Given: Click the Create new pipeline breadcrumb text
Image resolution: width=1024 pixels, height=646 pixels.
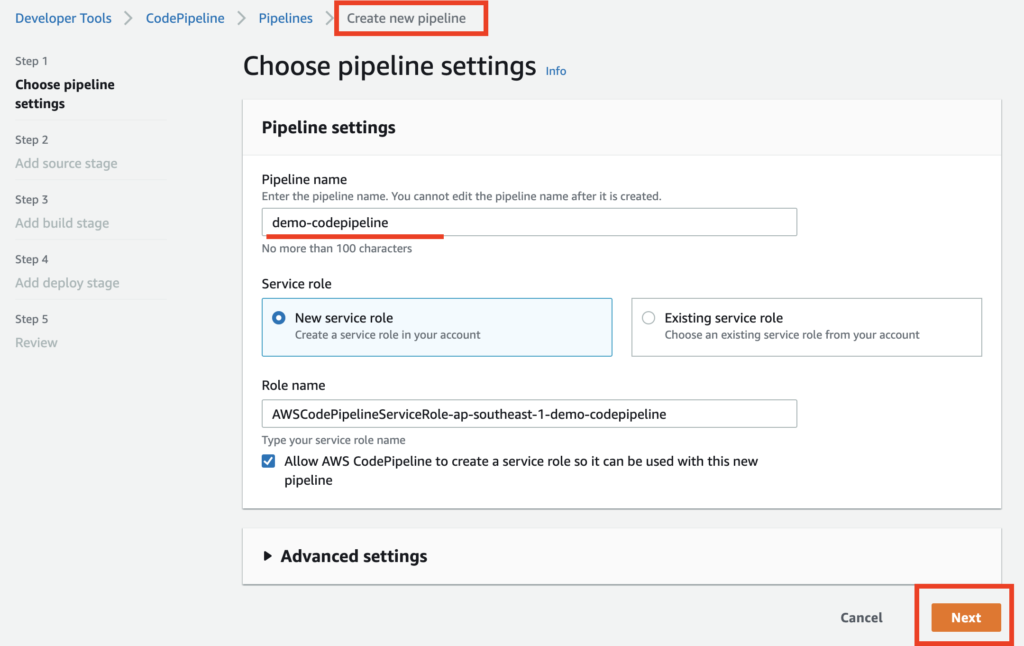Looking at the screenshot, I should pyautogui.click(x=406, y=18).
